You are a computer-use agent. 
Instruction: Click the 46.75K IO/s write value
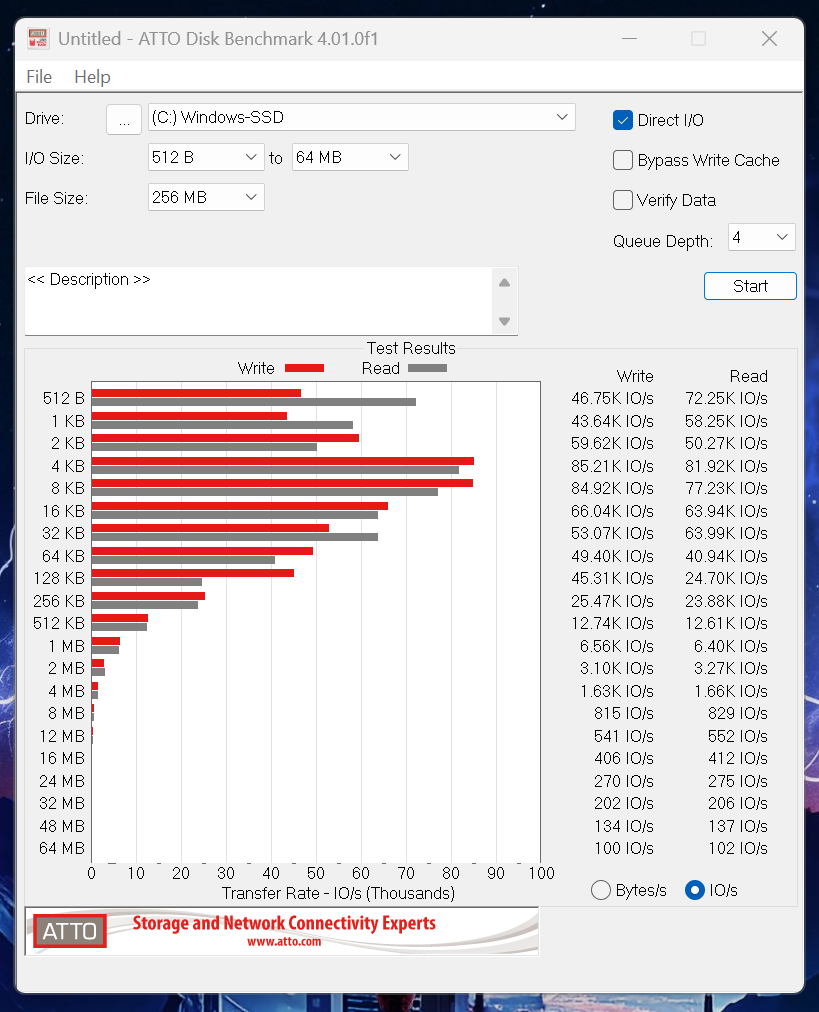point(612,398)
